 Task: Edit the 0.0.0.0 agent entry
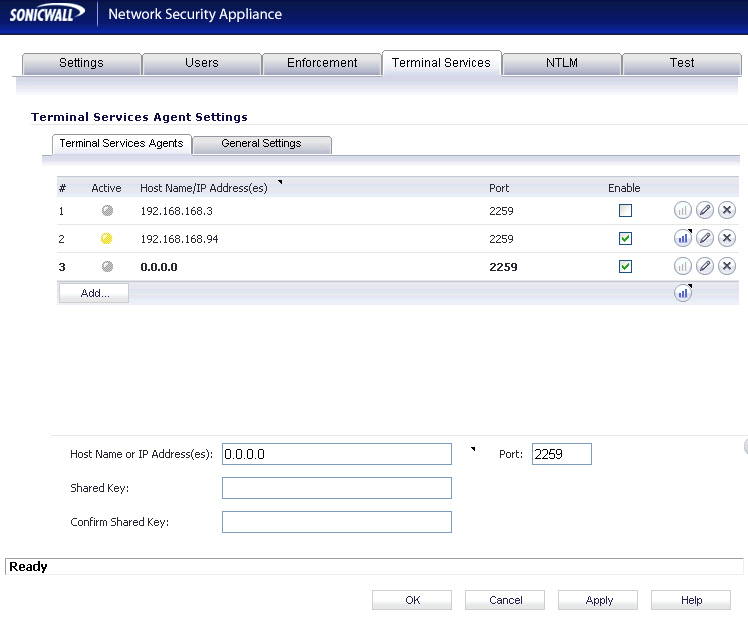(705, 266)
